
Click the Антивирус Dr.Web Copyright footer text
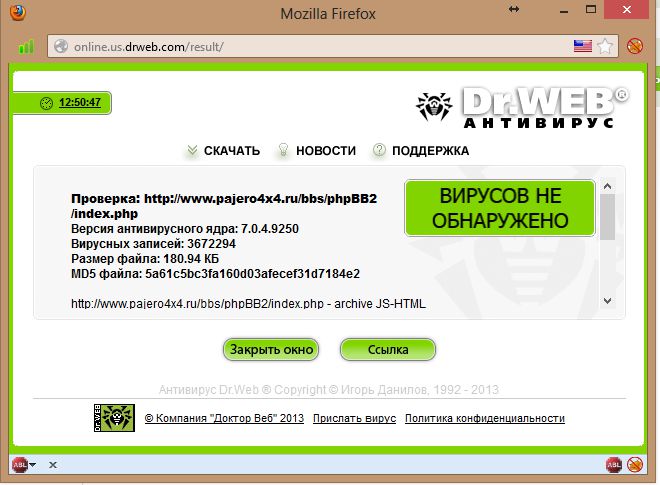[x=329, y=389]
